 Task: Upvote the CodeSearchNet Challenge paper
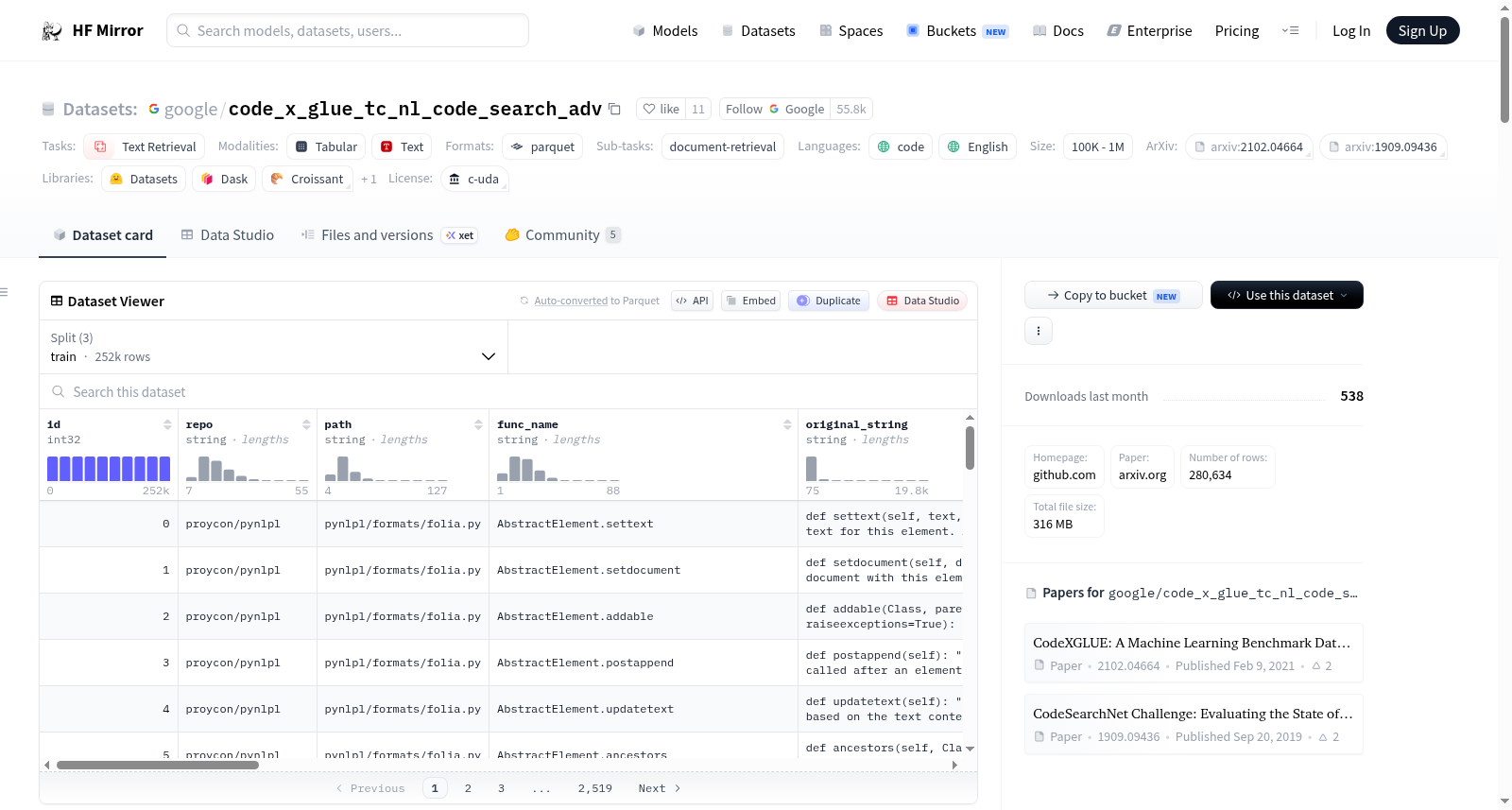point(1329,737)
